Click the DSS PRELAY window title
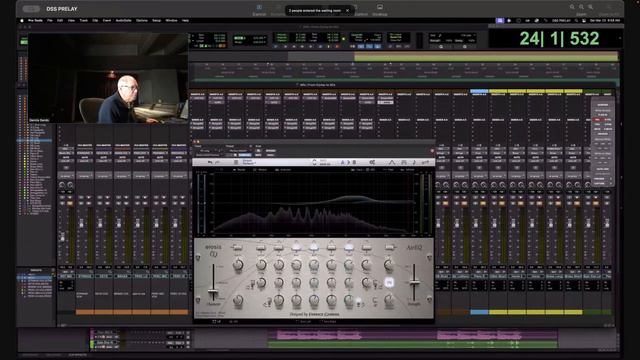Image resolution: width=640 pixels, height=360 pixels. point(62,9)
